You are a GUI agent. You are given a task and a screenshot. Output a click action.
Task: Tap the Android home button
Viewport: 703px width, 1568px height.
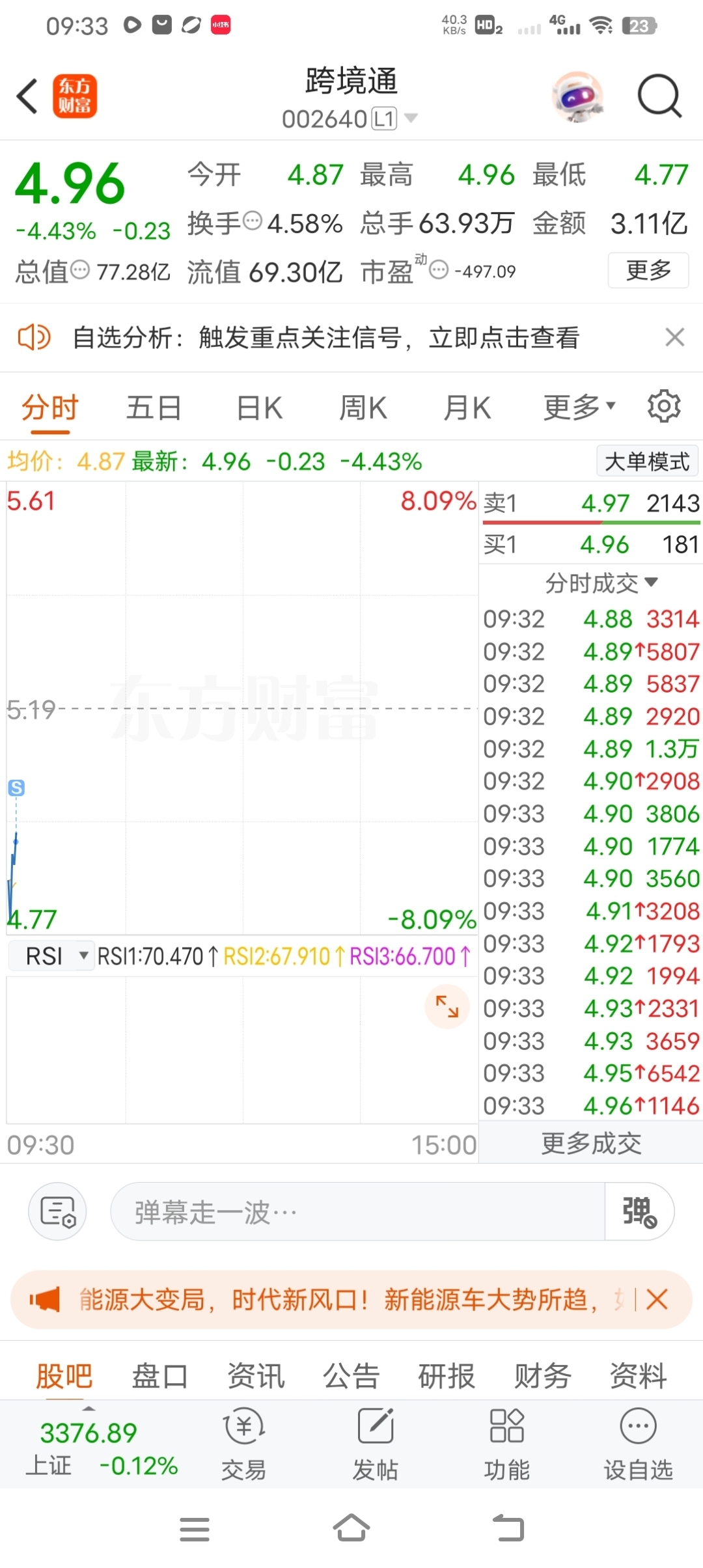click(x=351, y=1528)
